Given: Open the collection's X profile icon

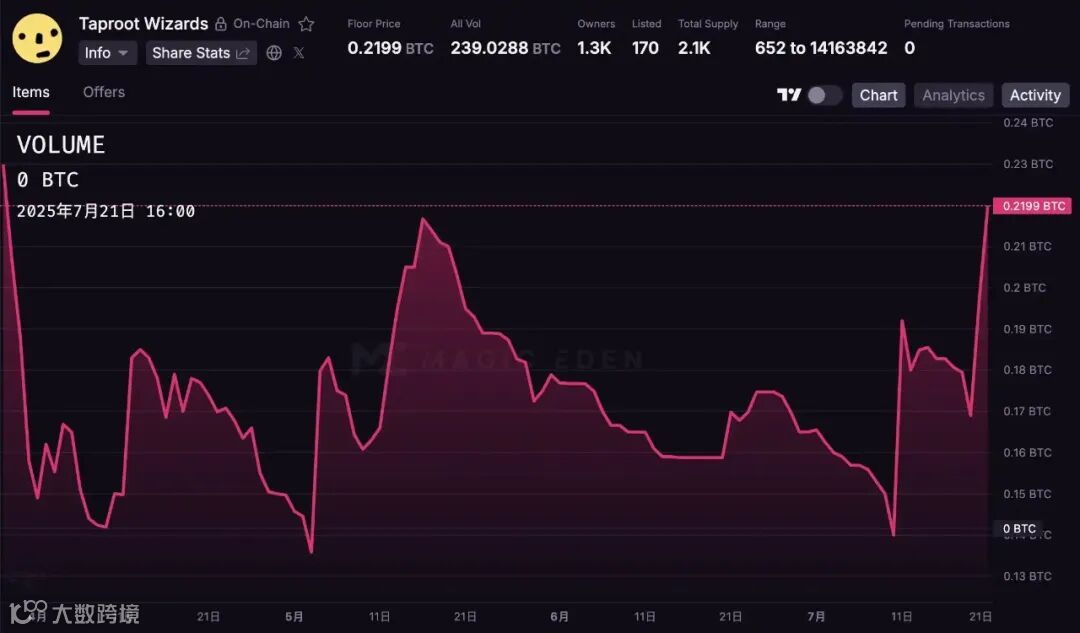Looking at the screenshot, I should tap(299, 52).
